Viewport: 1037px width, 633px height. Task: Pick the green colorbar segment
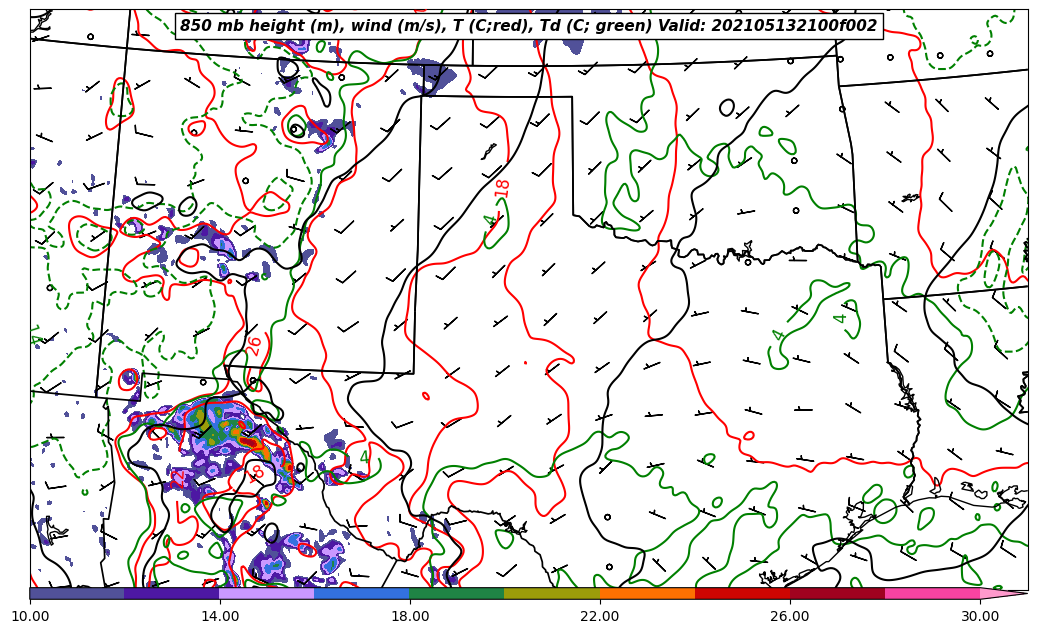pyautogui.click(x=457, y=593)
